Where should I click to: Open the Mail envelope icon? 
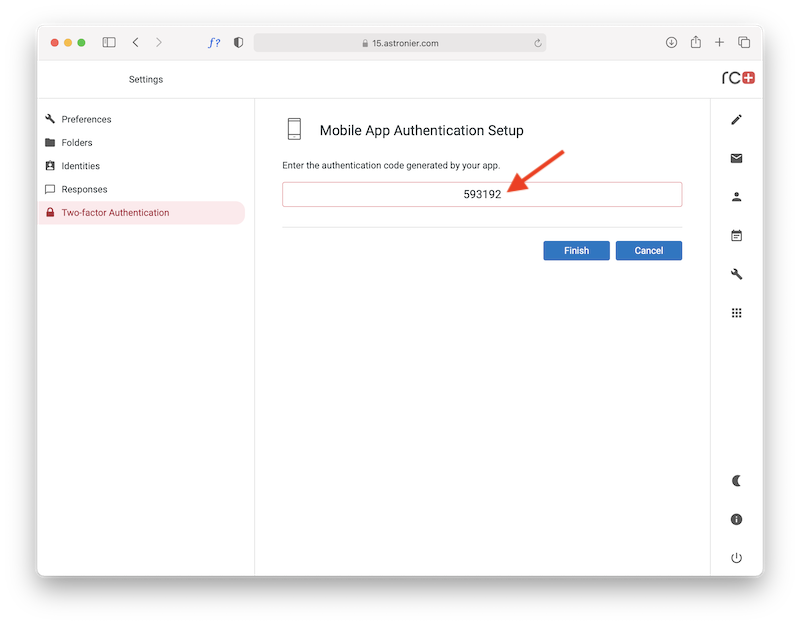pyautogui.click(x=736, y=158)
